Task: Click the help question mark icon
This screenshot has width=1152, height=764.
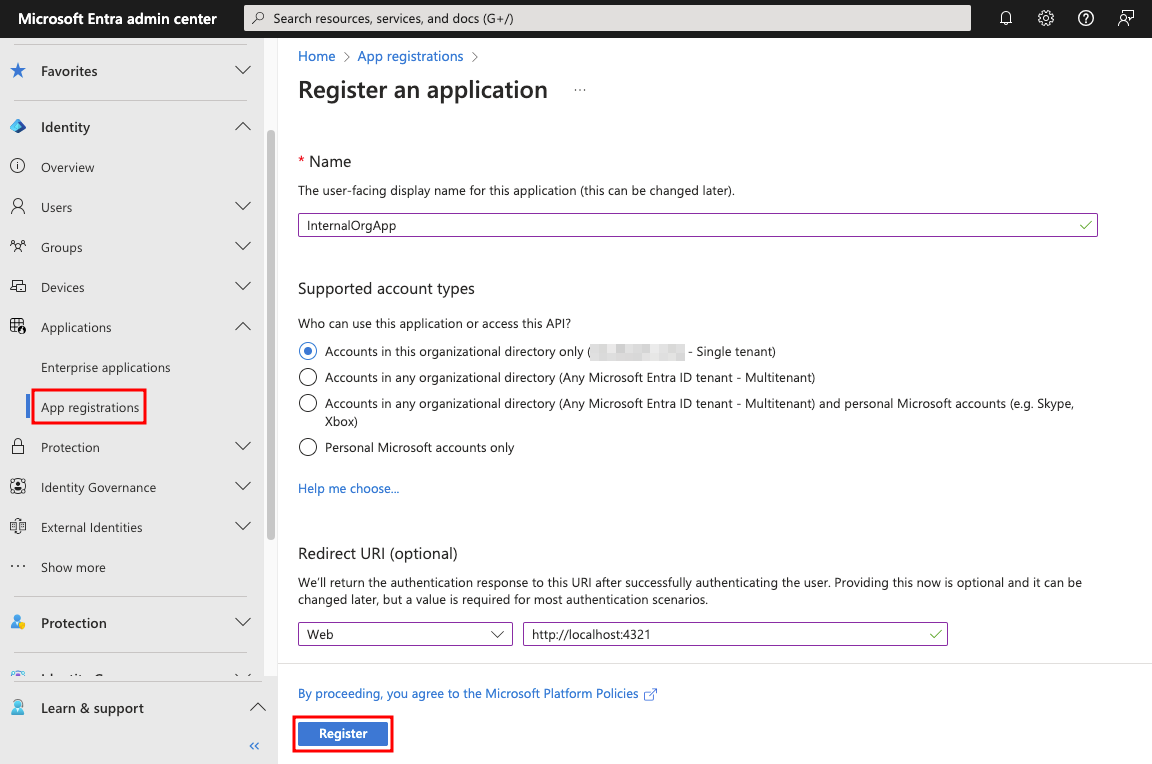Action: 1085,18
